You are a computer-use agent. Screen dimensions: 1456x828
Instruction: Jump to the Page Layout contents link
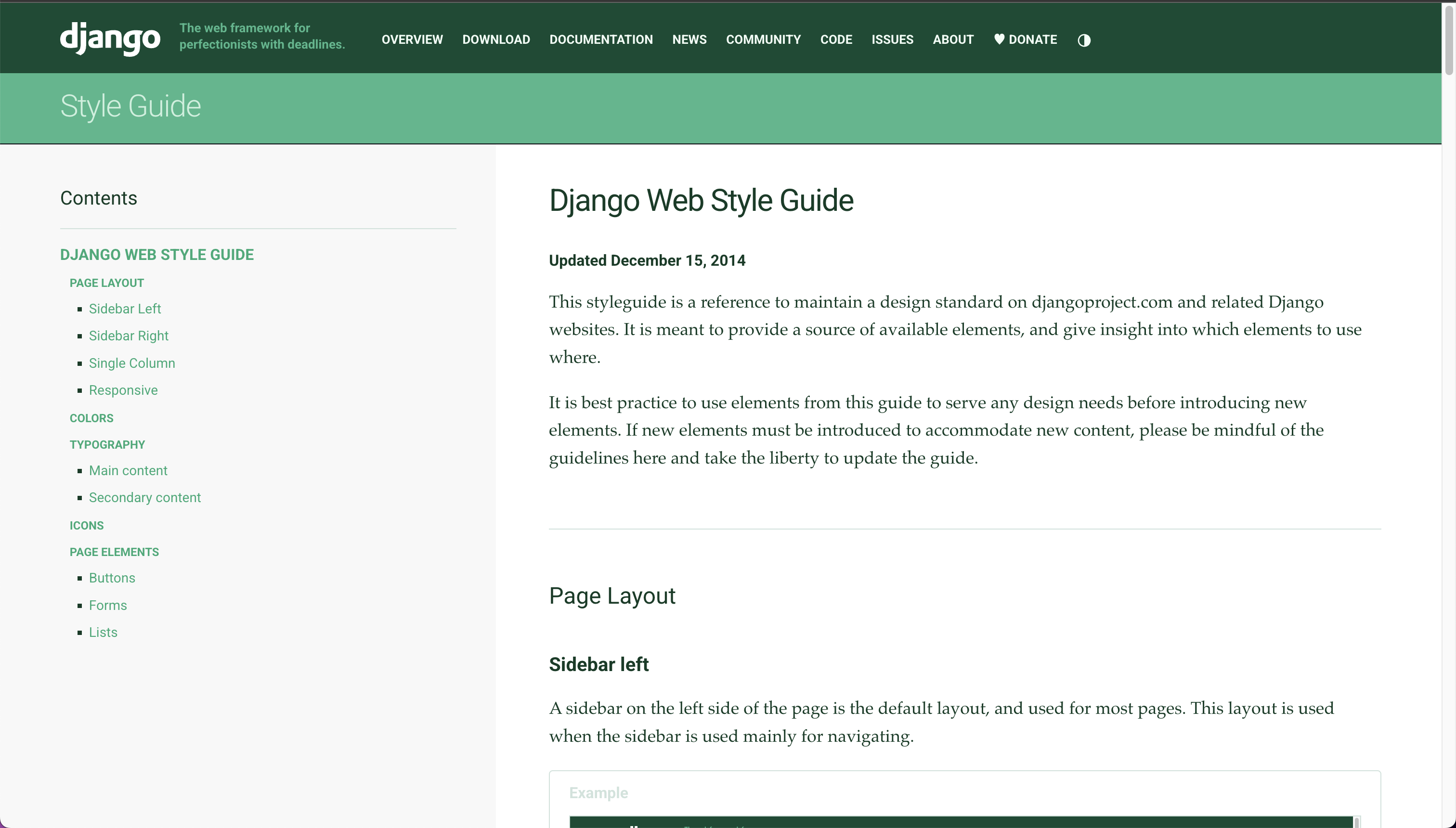tap(107, 283)
